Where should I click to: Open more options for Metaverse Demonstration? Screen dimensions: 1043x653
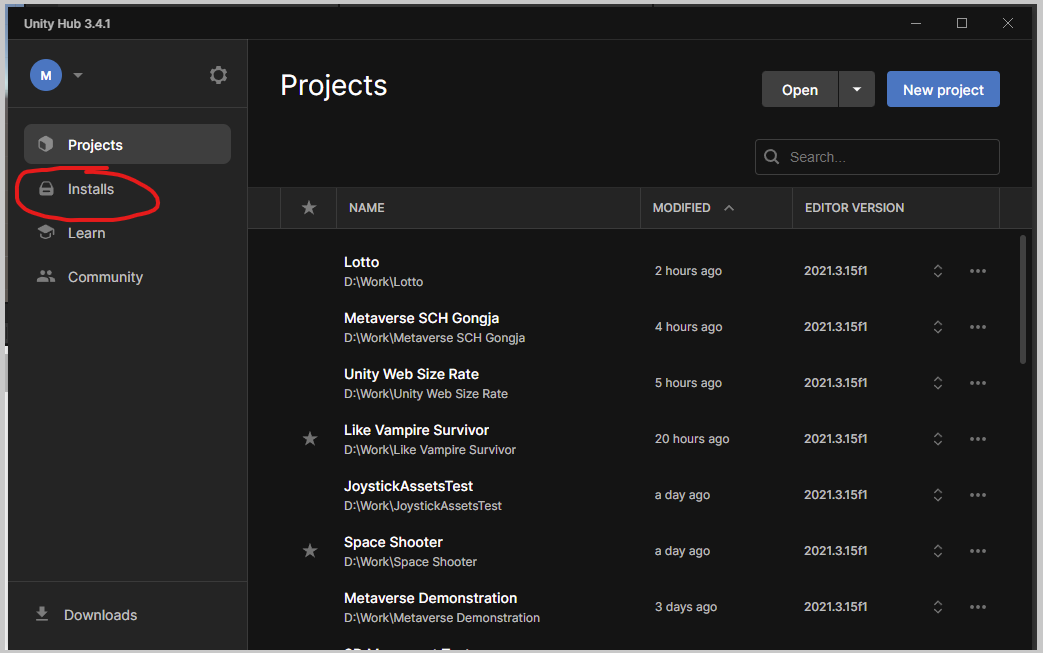(x=978, y=606)
